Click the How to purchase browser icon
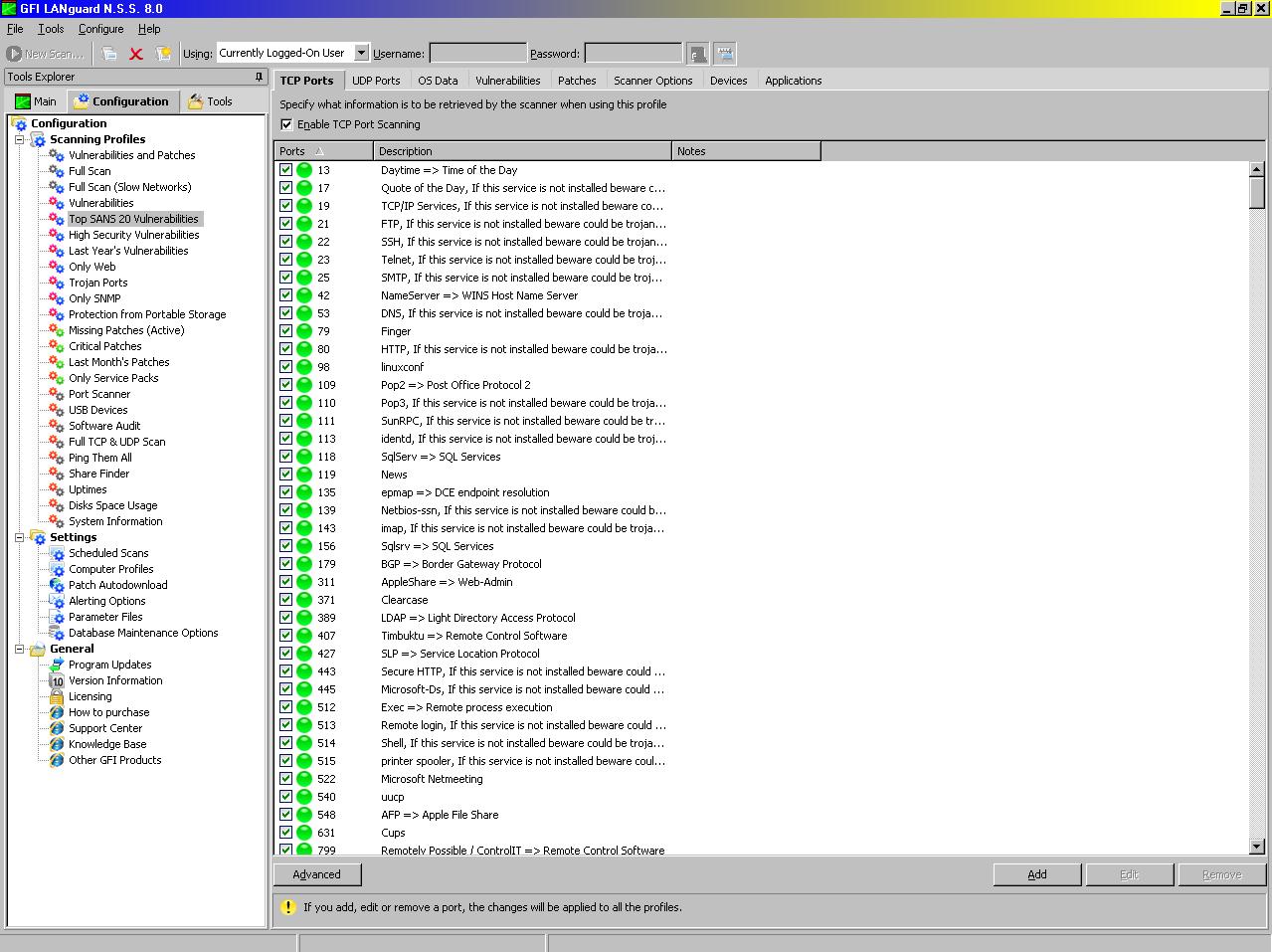 point(57,712)
